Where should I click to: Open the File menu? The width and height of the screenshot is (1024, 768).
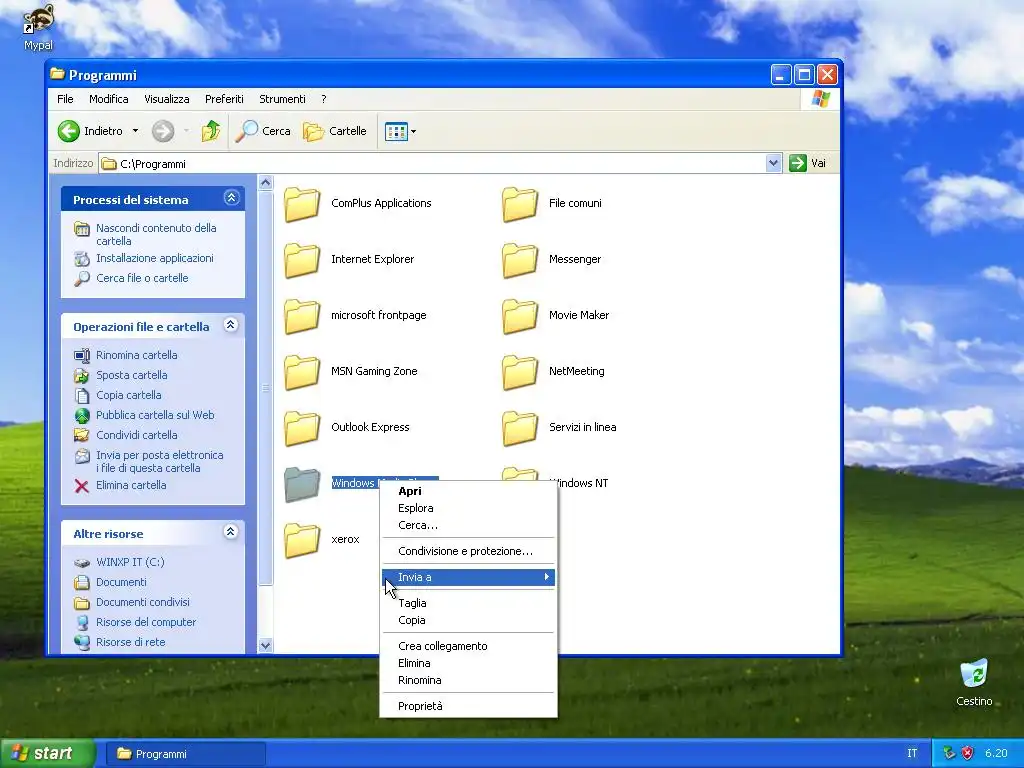click(65, 99)
